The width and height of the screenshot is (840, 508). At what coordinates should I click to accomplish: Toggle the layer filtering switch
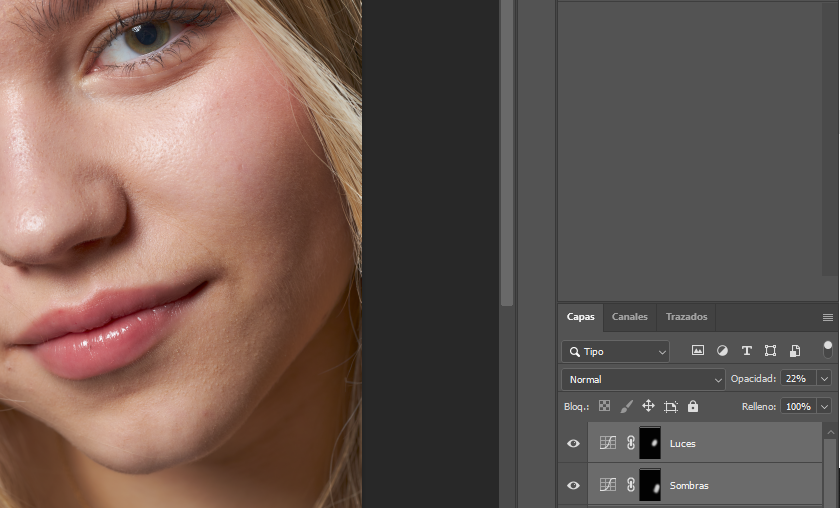pos(827,349)
